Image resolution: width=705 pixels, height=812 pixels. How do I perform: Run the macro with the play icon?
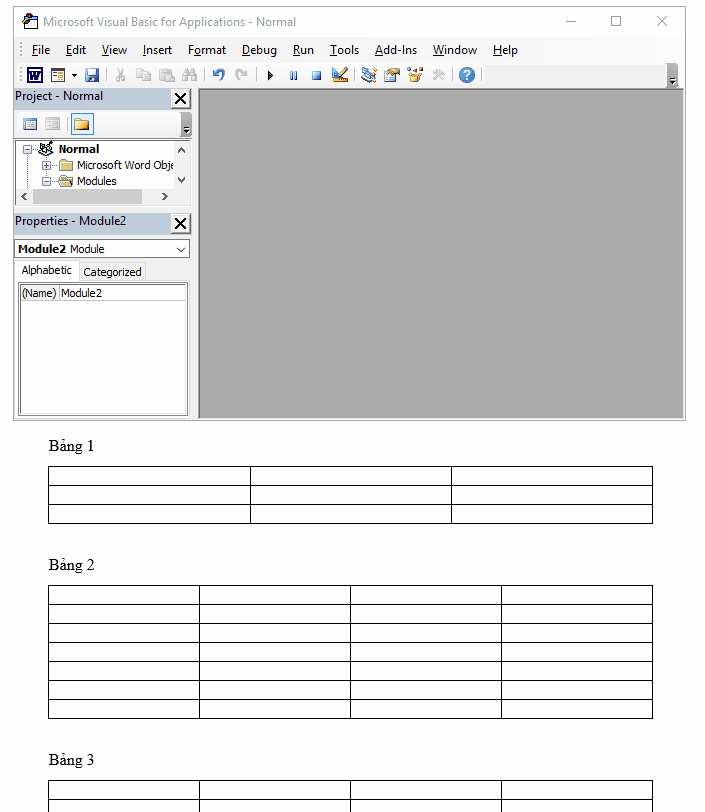[270, 76]
